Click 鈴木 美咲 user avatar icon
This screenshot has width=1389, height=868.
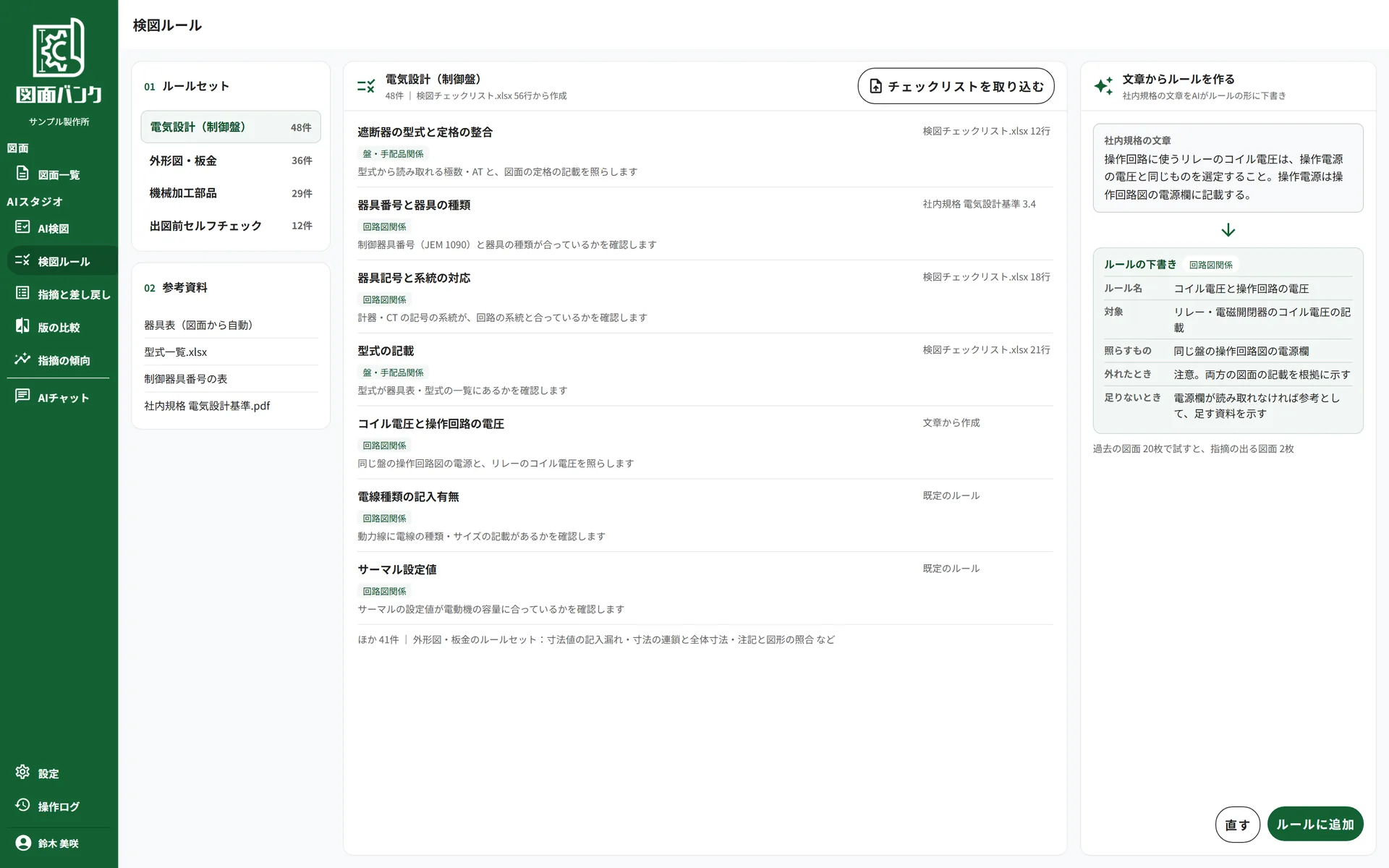(23, 843)
